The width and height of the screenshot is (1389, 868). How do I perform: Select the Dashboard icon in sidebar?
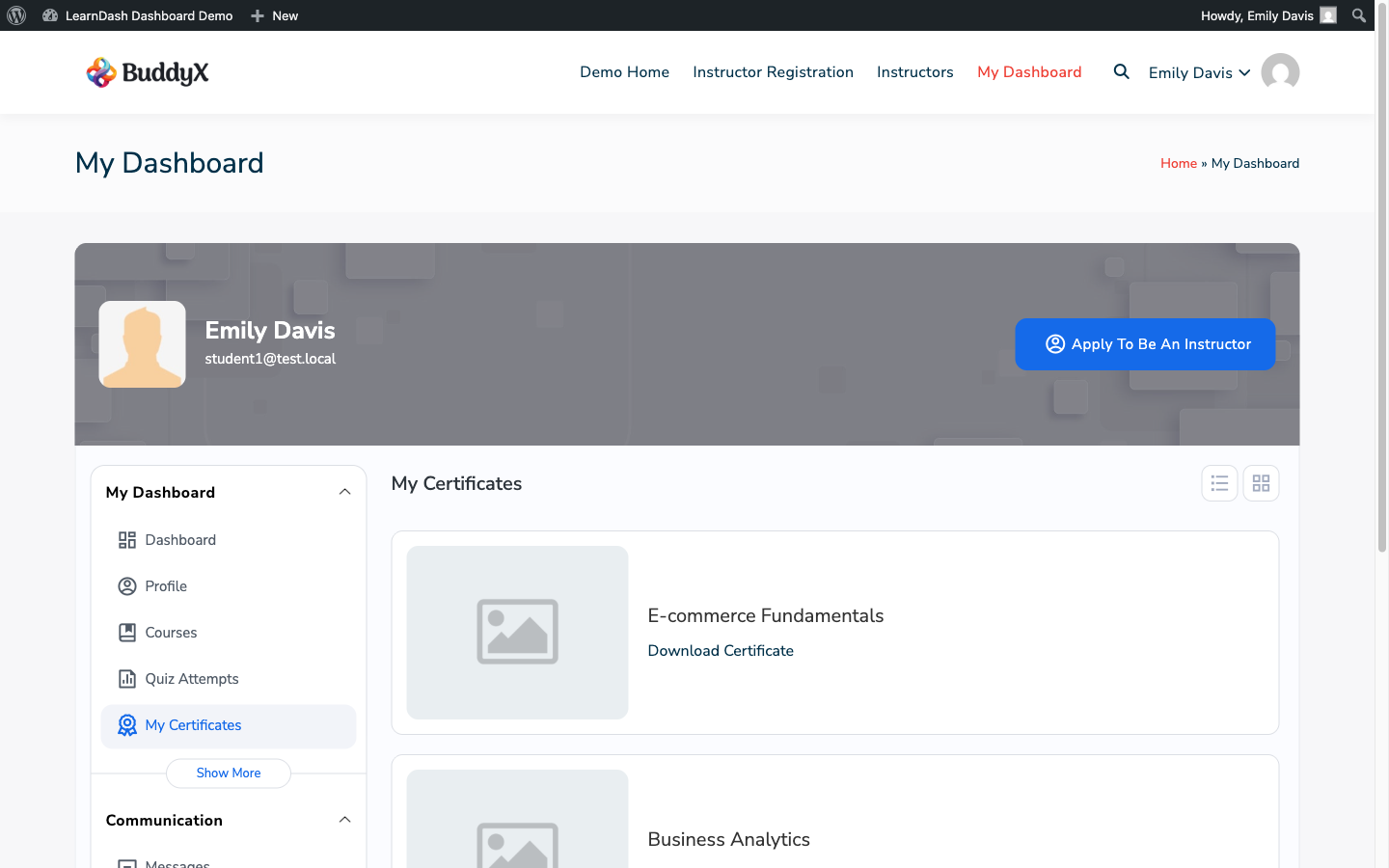pyautogui.click(x=126, y=539)
